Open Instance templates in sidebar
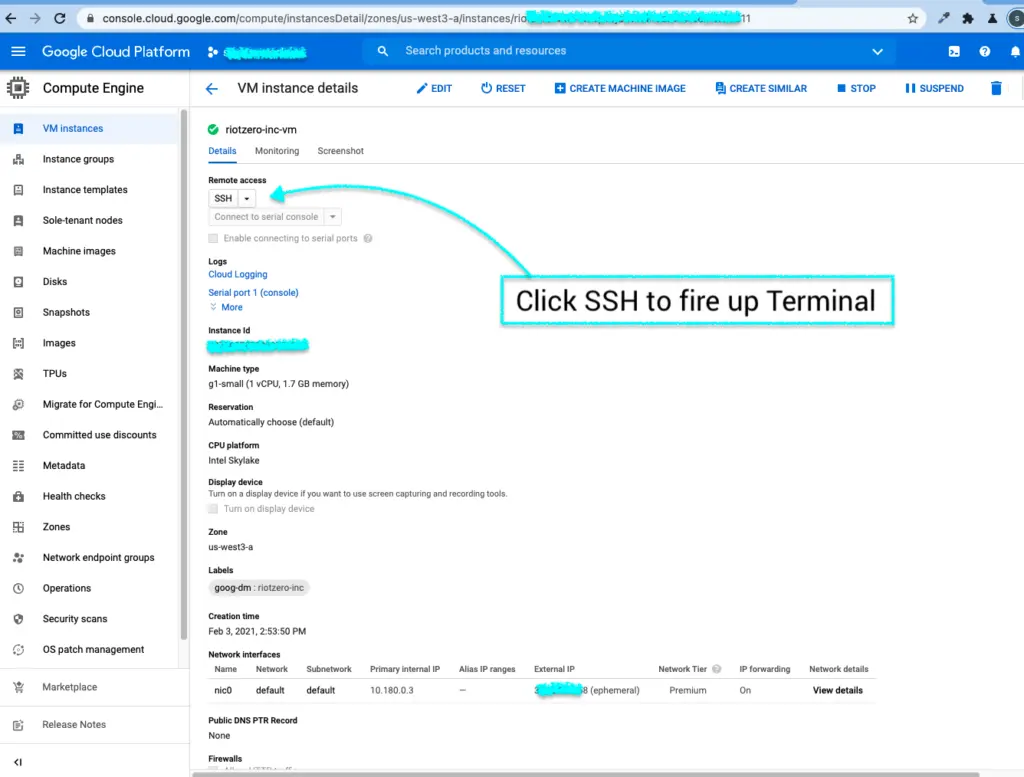The image size is (1024, 777). click(x=85, y=190)
